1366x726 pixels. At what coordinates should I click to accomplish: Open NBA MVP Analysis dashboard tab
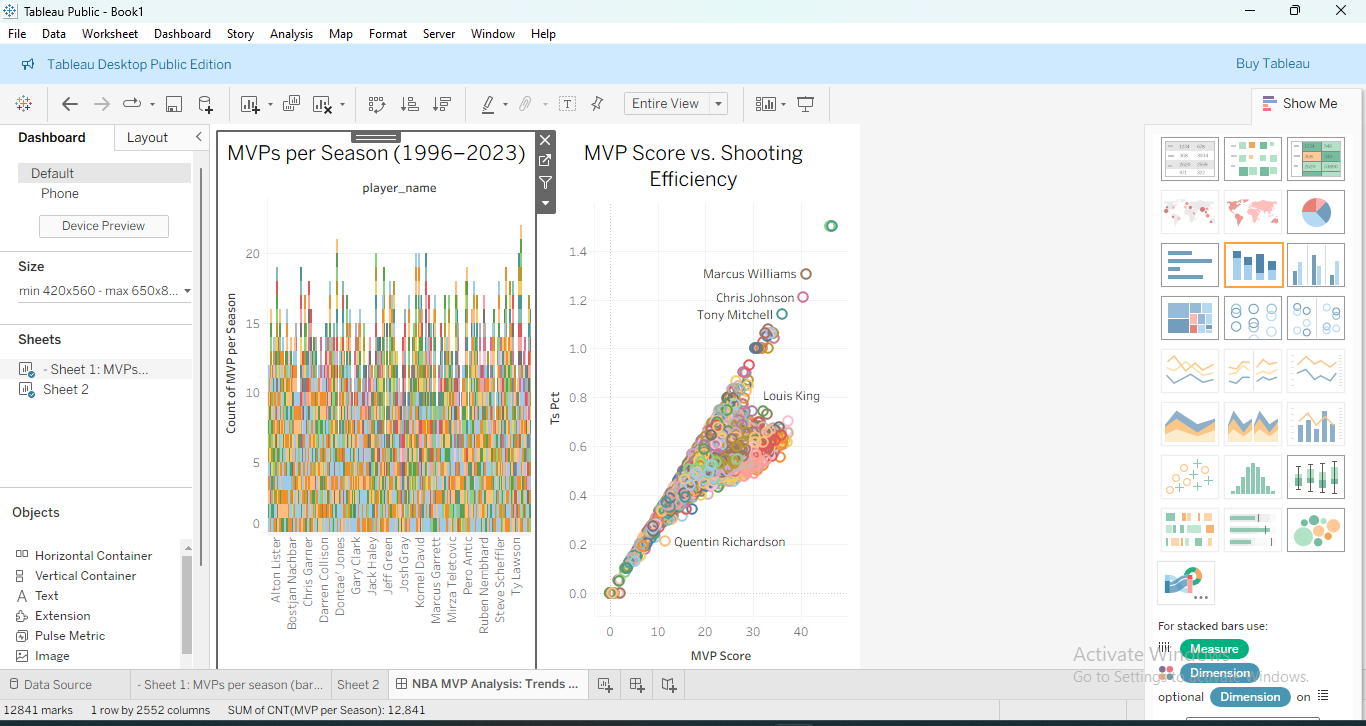pyautogui.click(x=487, y=685)
